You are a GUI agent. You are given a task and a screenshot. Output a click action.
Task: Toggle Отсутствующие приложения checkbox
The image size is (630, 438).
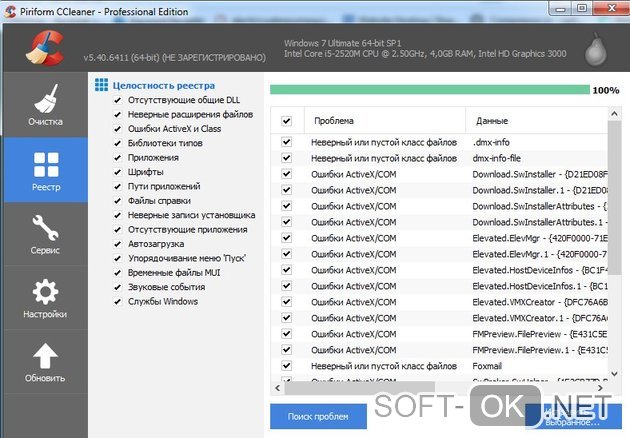(117, 229)
